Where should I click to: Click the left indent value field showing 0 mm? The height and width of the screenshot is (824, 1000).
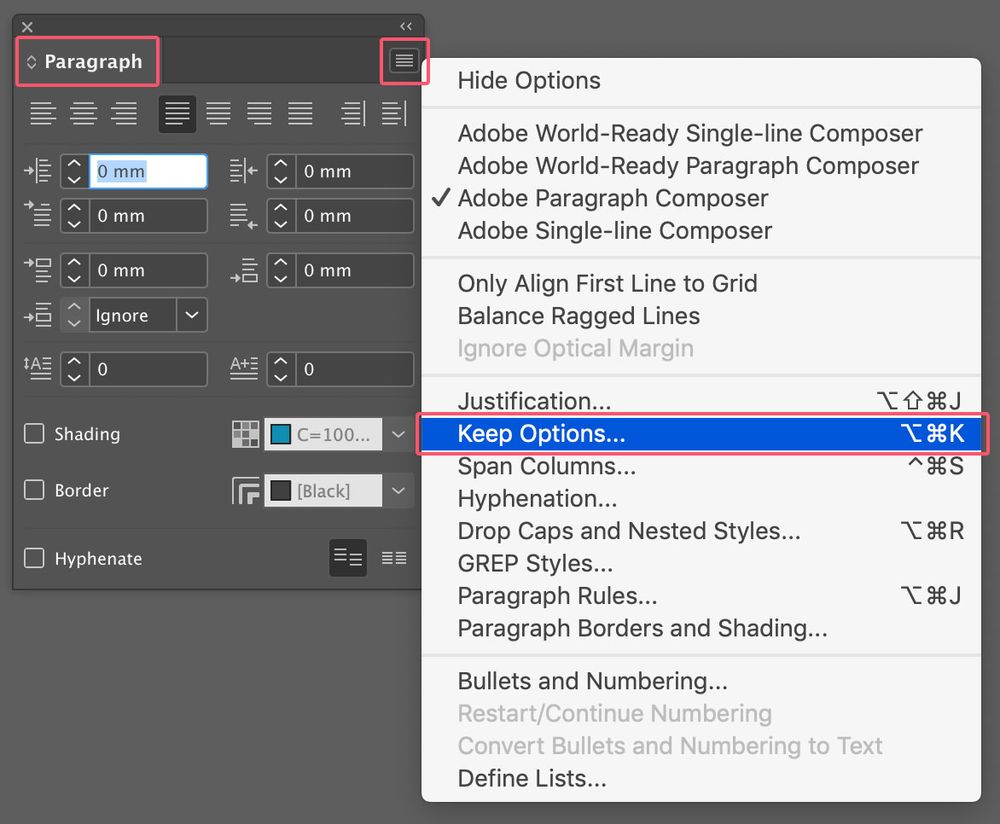pyautogui.click(x=148, y=171)
